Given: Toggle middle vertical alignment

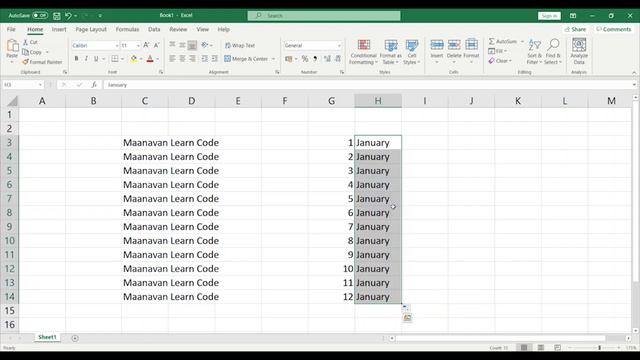Looking at the screenshot, I should 182,45.
